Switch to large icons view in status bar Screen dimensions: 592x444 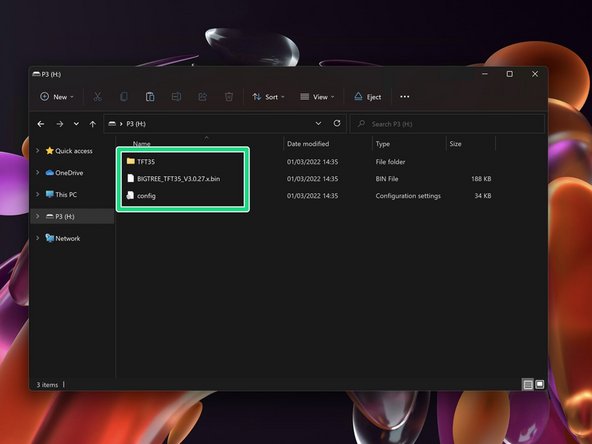[540, 384]
